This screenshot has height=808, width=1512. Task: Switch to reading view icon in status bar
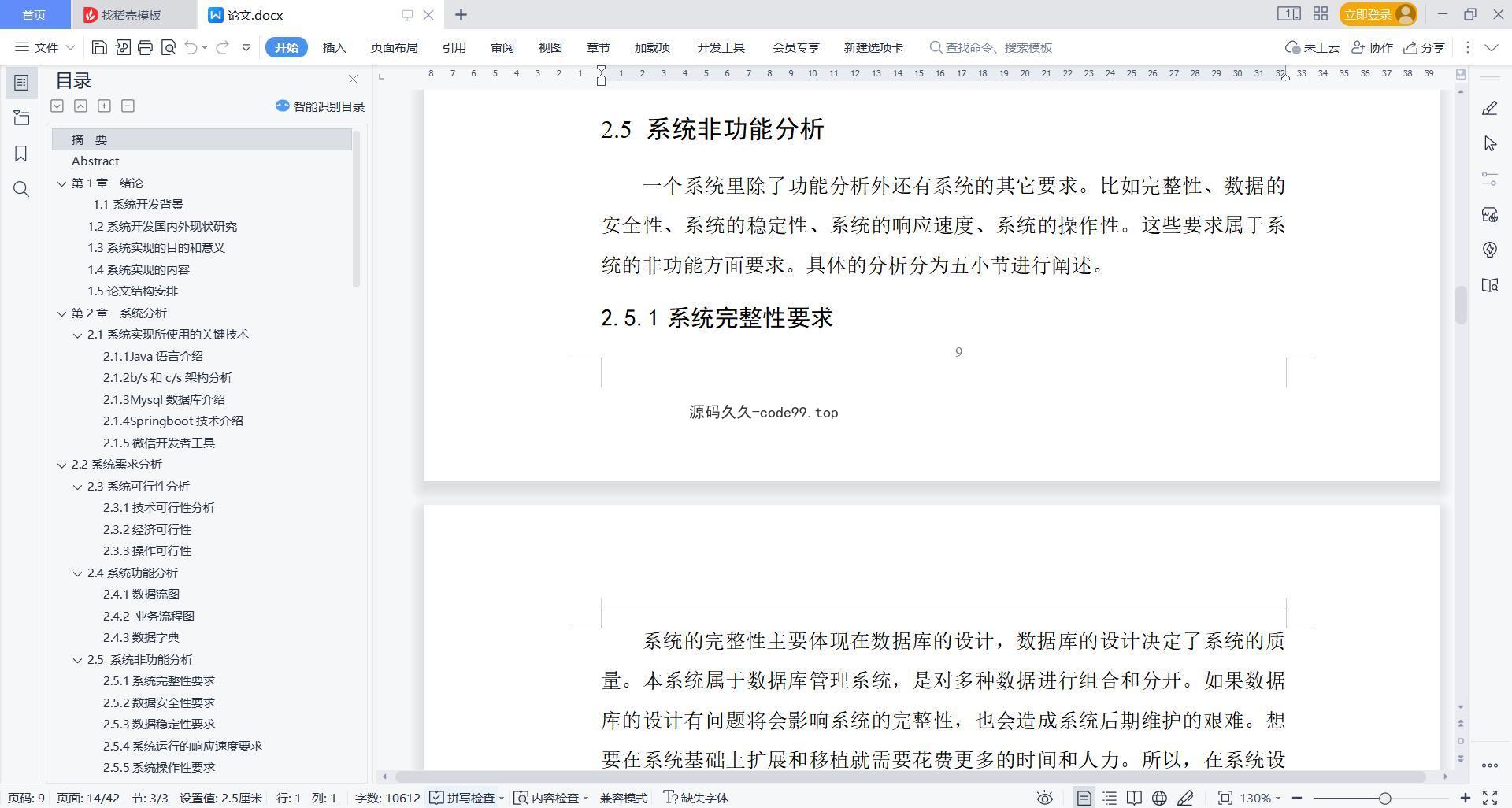(1134, 798)
